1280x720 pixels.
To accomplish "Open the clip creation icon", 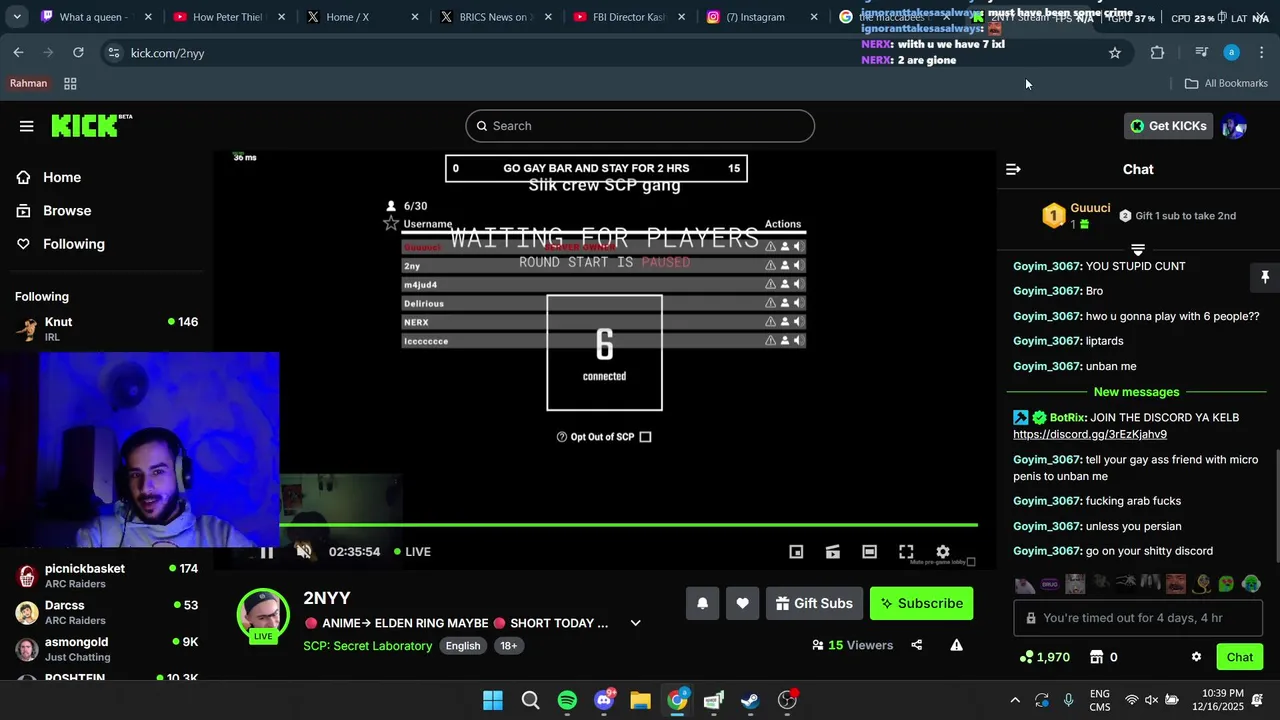I will pyautogui.click(x=833, y=552).
